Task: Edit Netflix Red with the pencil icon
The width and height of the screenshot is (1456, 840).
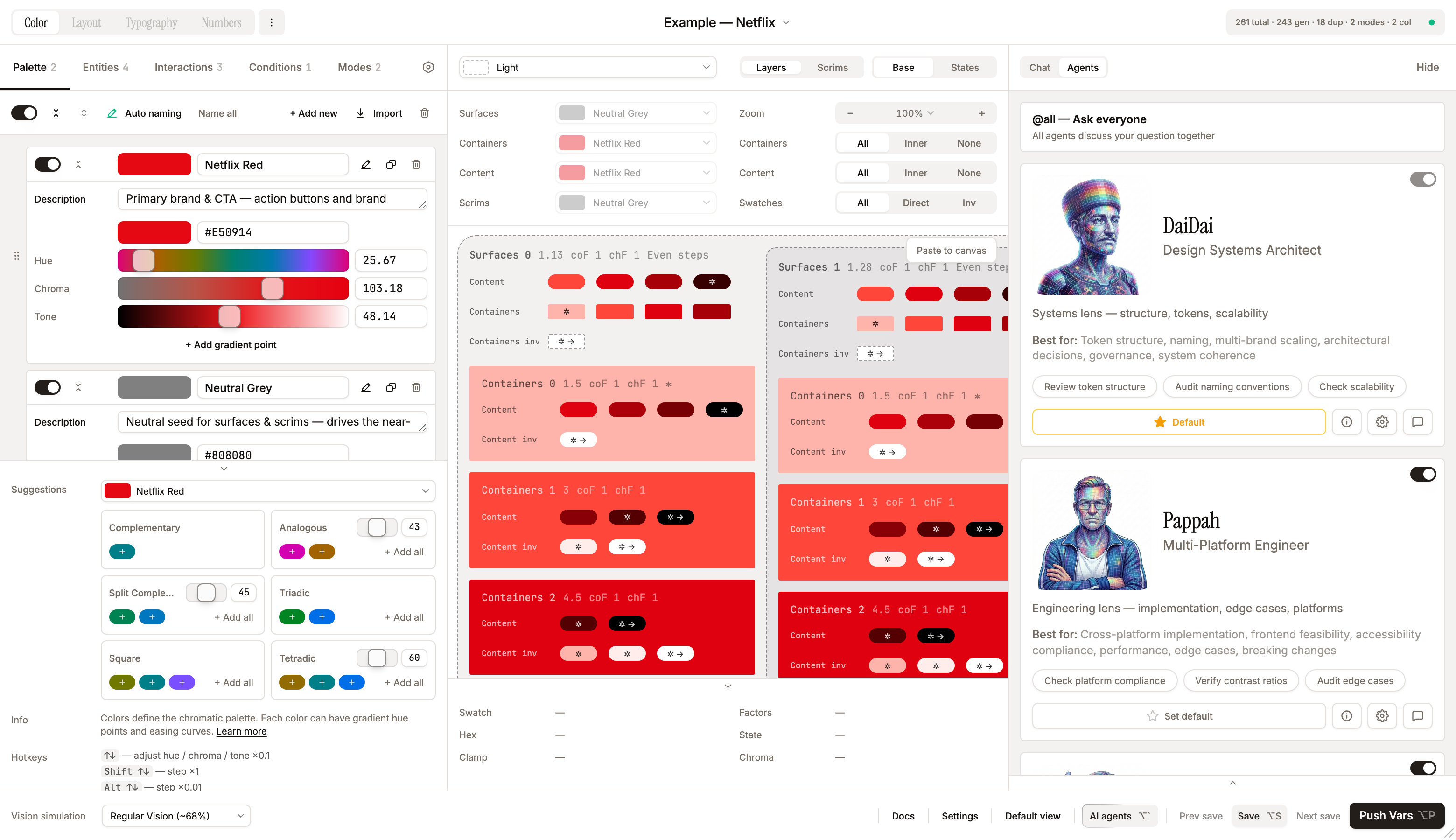Action: click(366, 164)
